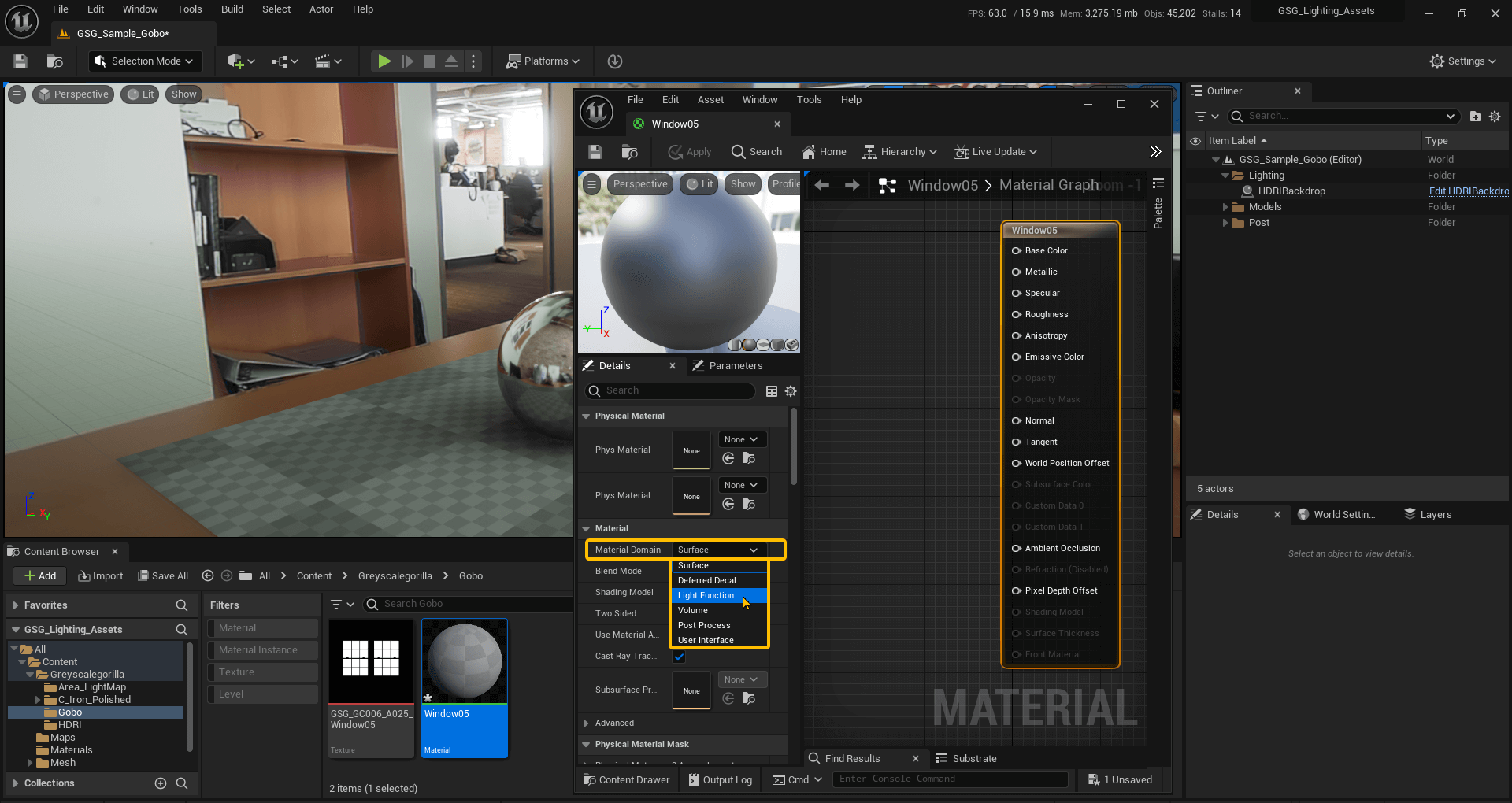1512x803 pixels.
Task: Open the Settings dropdown in main toolbar
Action: pyautogui.click(x=1462, y=61)
